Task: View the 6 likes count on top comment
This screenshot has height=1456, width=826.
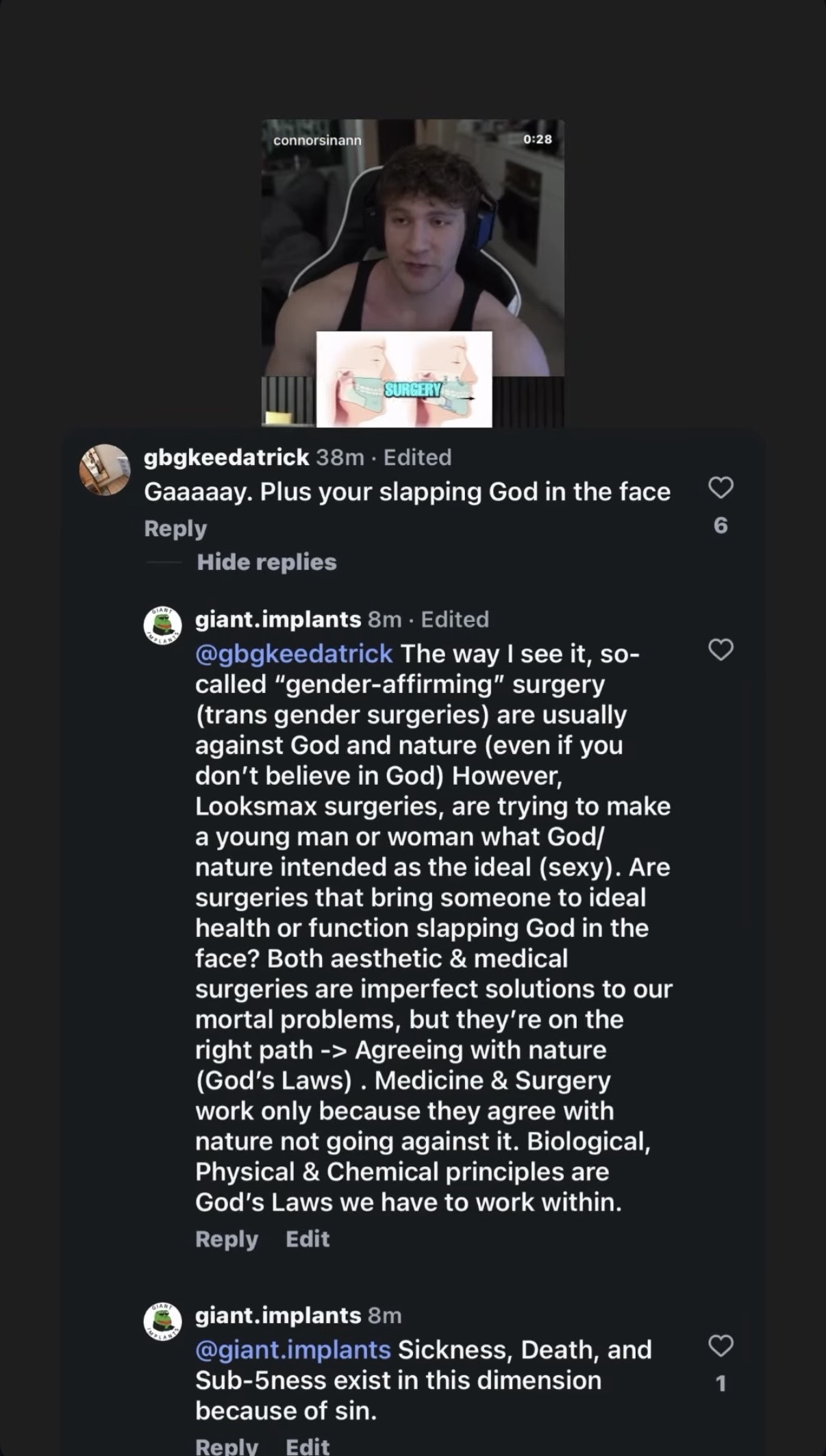Action: 721,525
